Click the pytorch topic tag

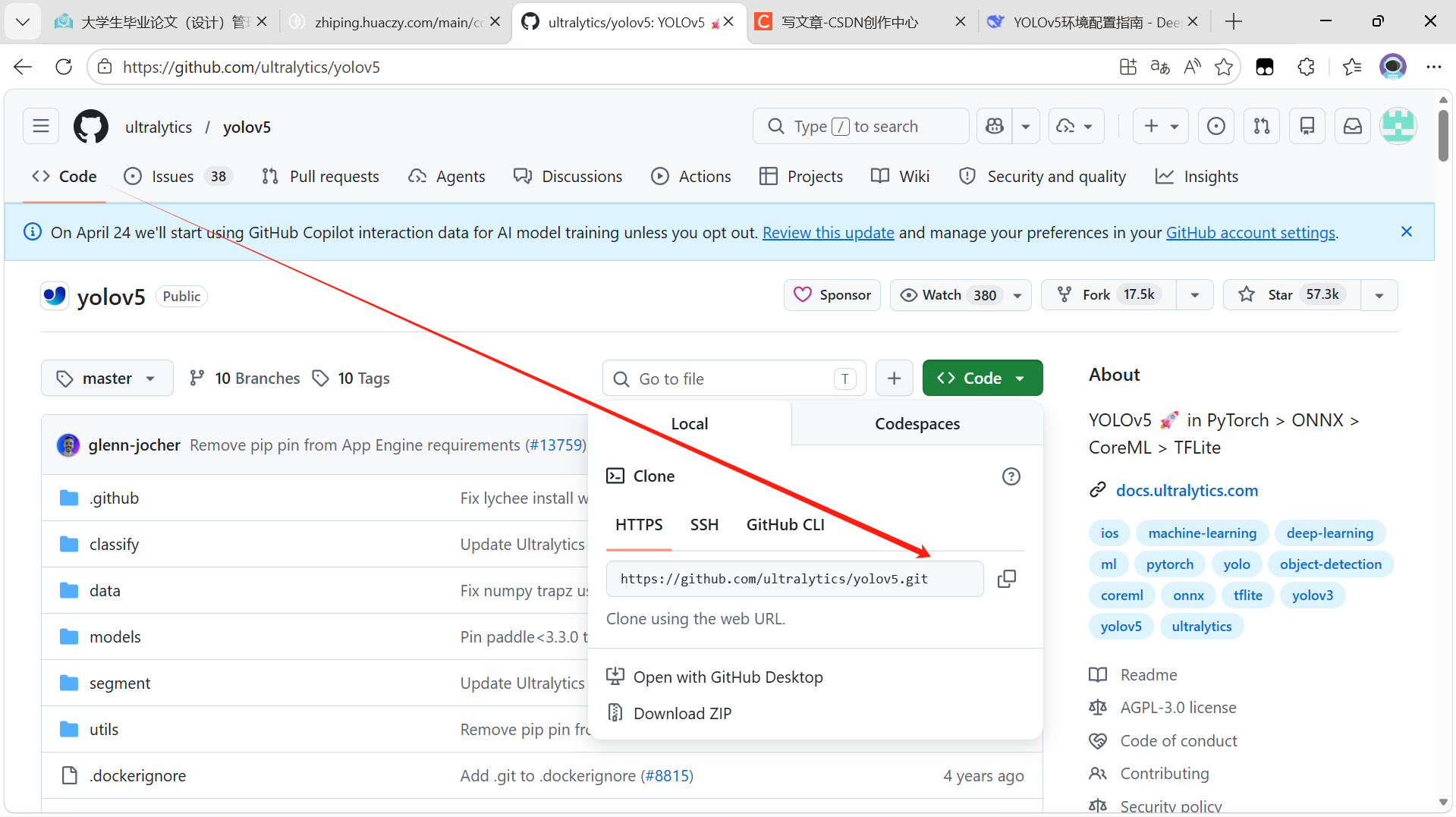click(x=1169, y=564)
